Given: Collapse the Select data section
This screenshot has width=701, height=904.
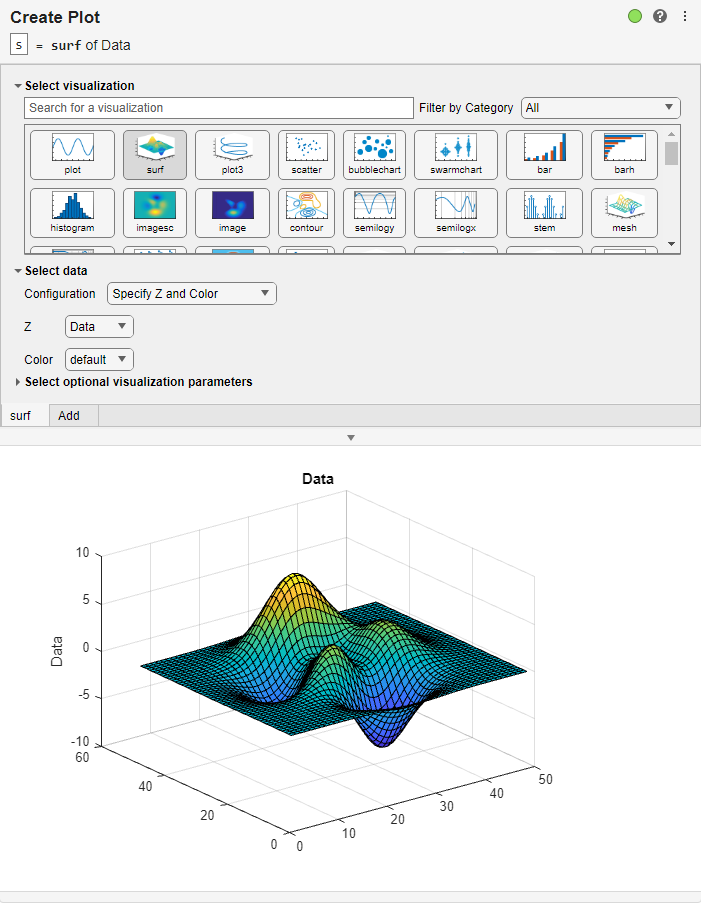Looking at the screenshot, I should tap(18, 271).
